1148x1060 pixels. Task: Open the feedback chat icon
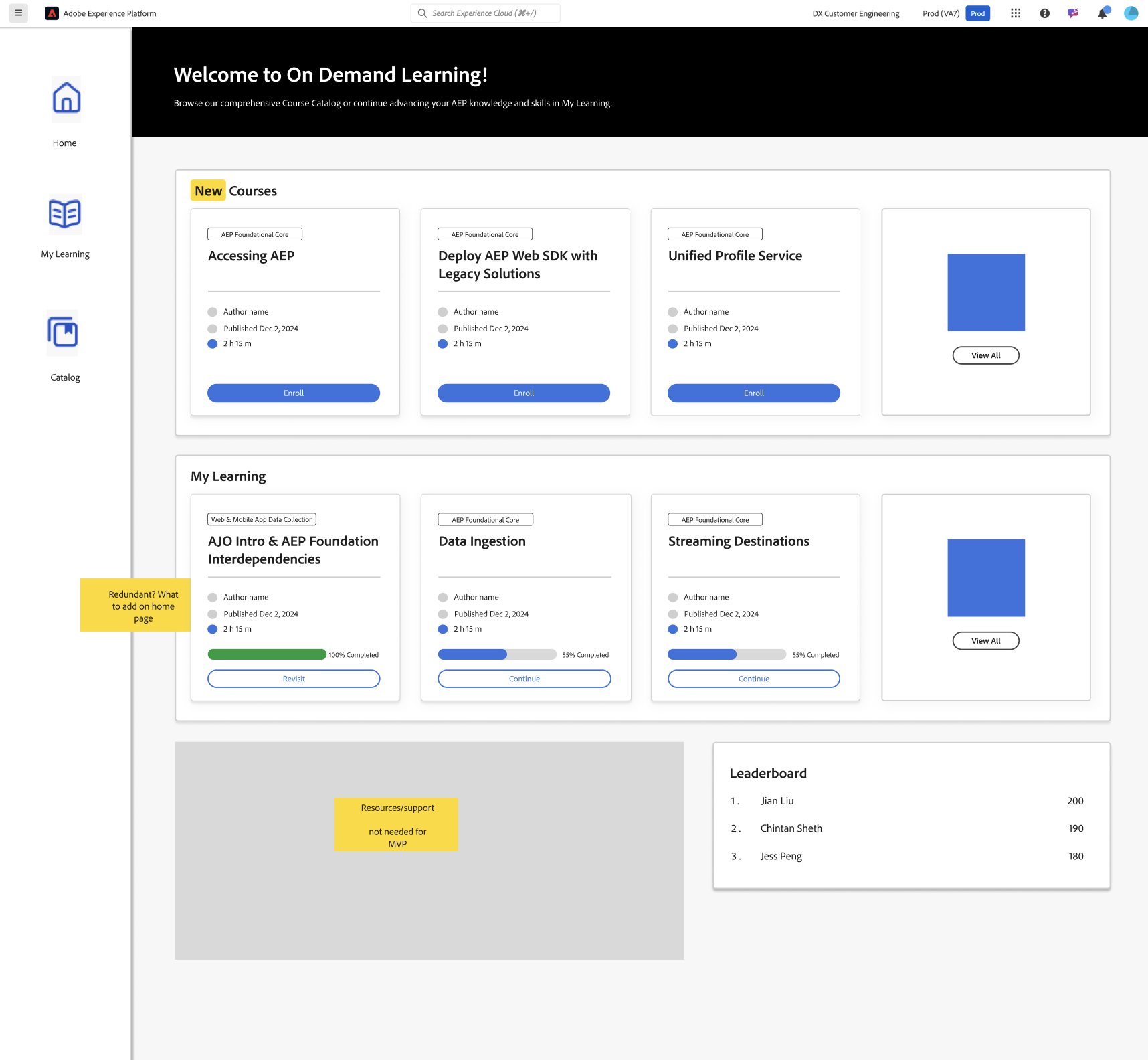(x=1073, y=13)
